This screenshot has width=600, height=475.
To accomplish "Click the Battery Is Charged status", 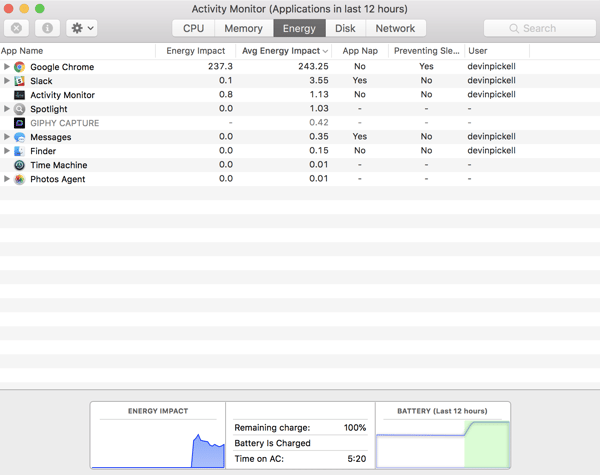I will 272,443.
